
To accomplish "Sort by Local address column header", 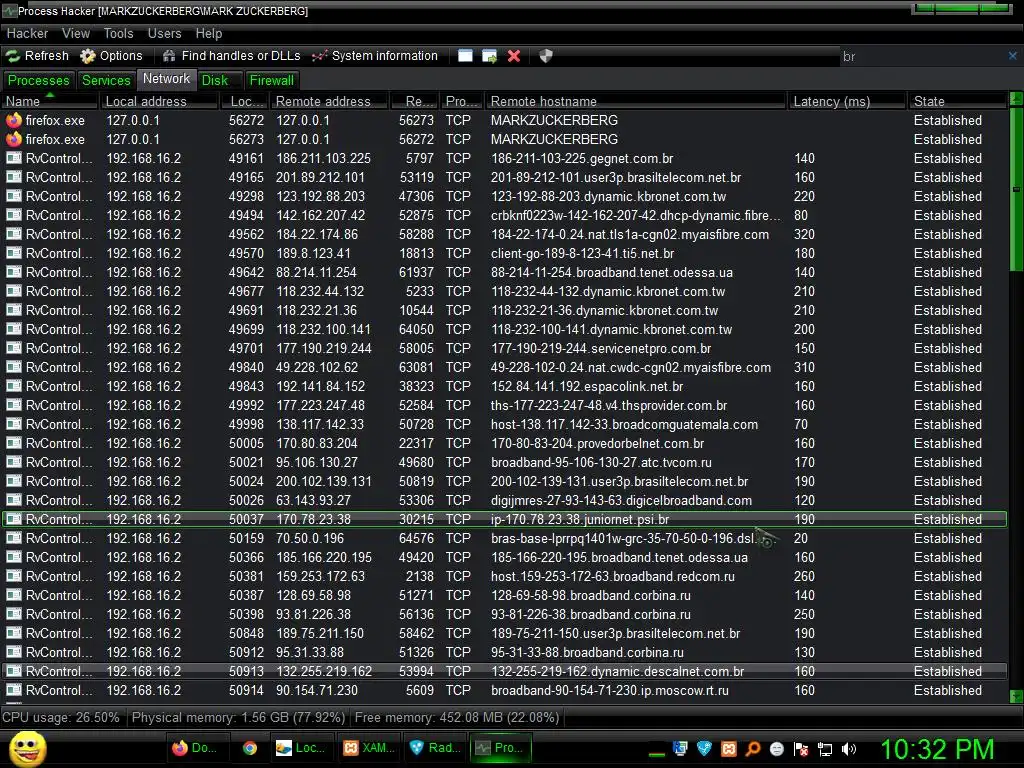I will pyautogui.click(x=159, y=101).
